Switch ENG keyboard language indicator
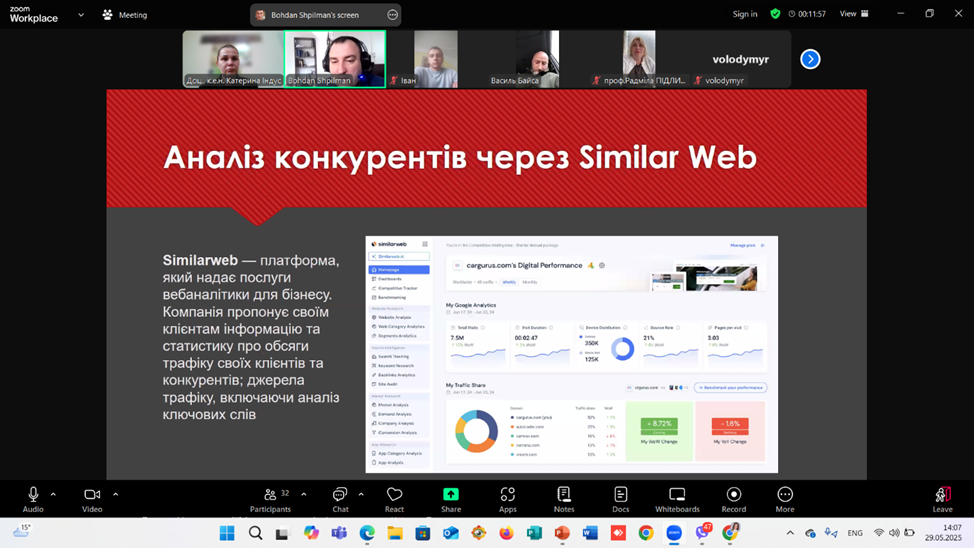This screenshot has height=548, width=974. click(855, 533)
